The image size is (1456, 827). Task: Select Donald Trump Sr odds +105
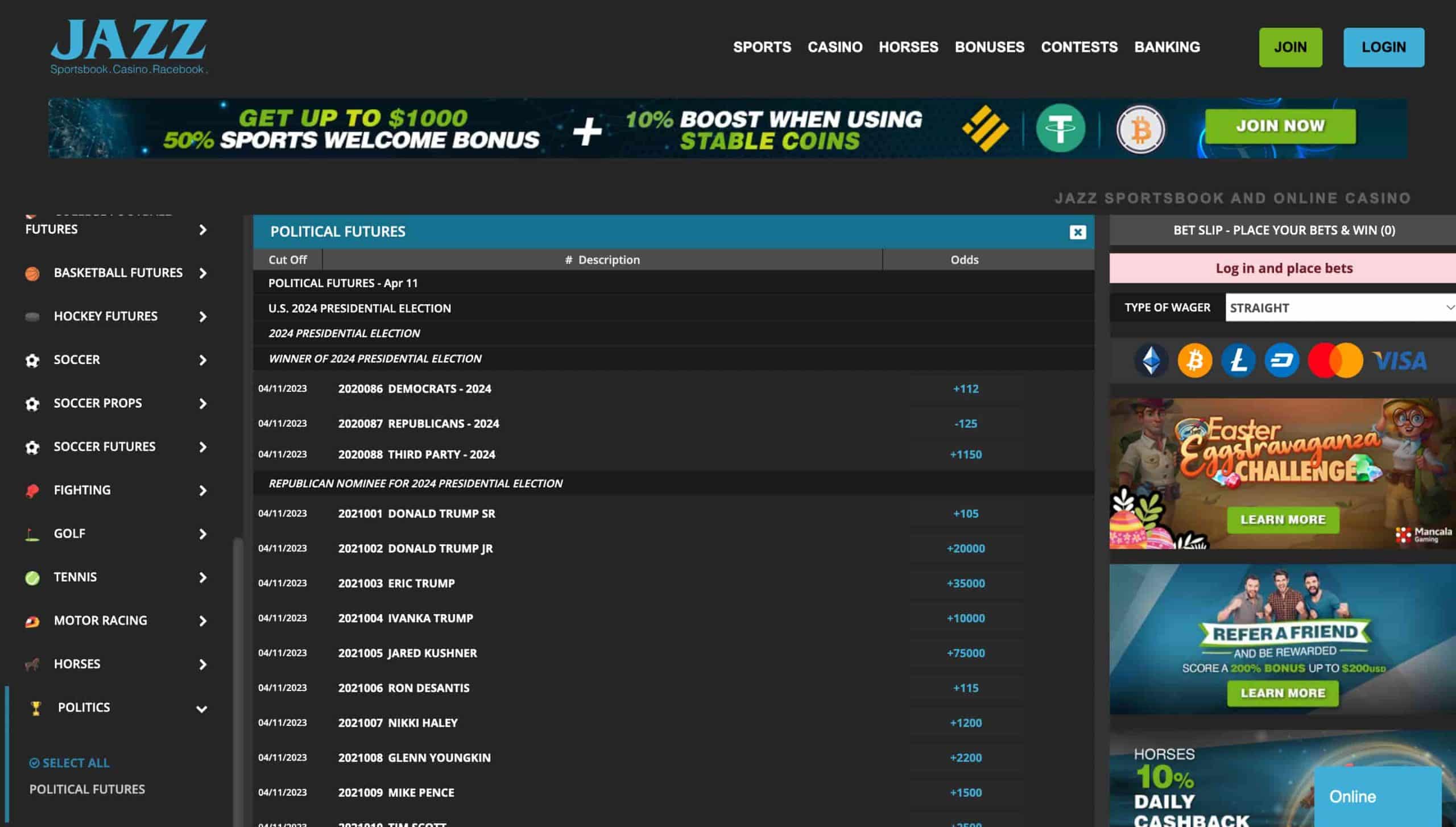[965, 514]
